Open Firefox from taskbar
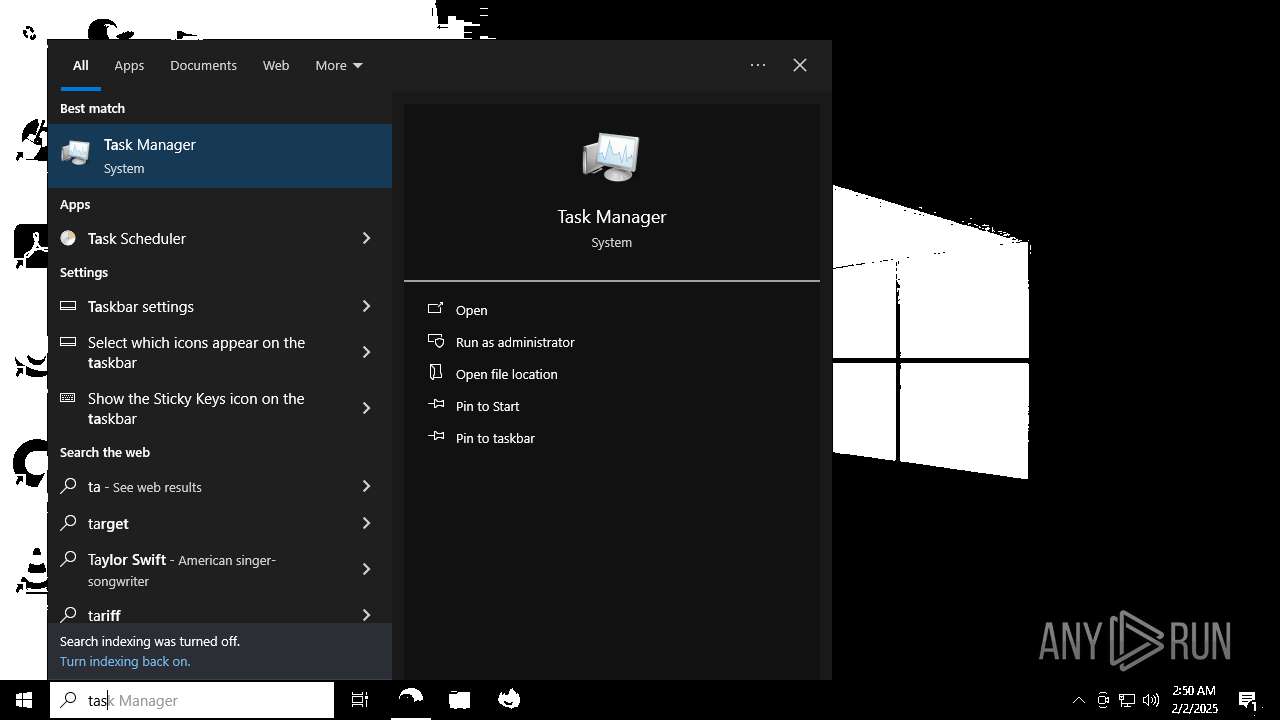1280x720 pixels. pyautogui.click(x=509, y=700)
